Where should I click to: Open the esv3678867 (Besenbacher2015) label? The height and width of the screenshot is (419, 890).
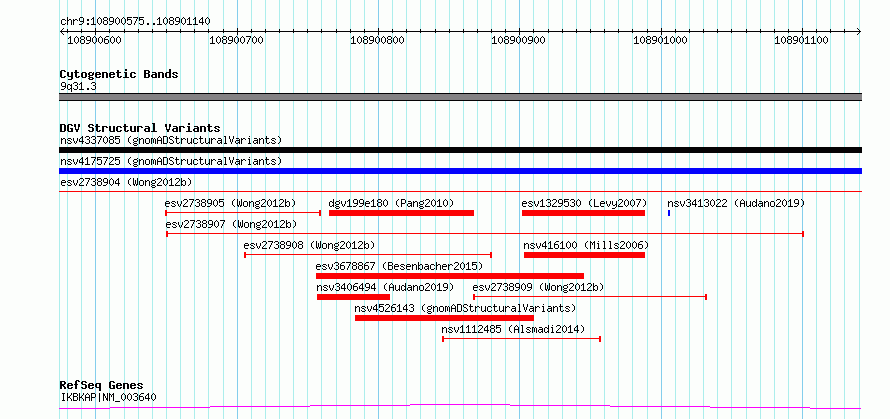pos(399,266)
